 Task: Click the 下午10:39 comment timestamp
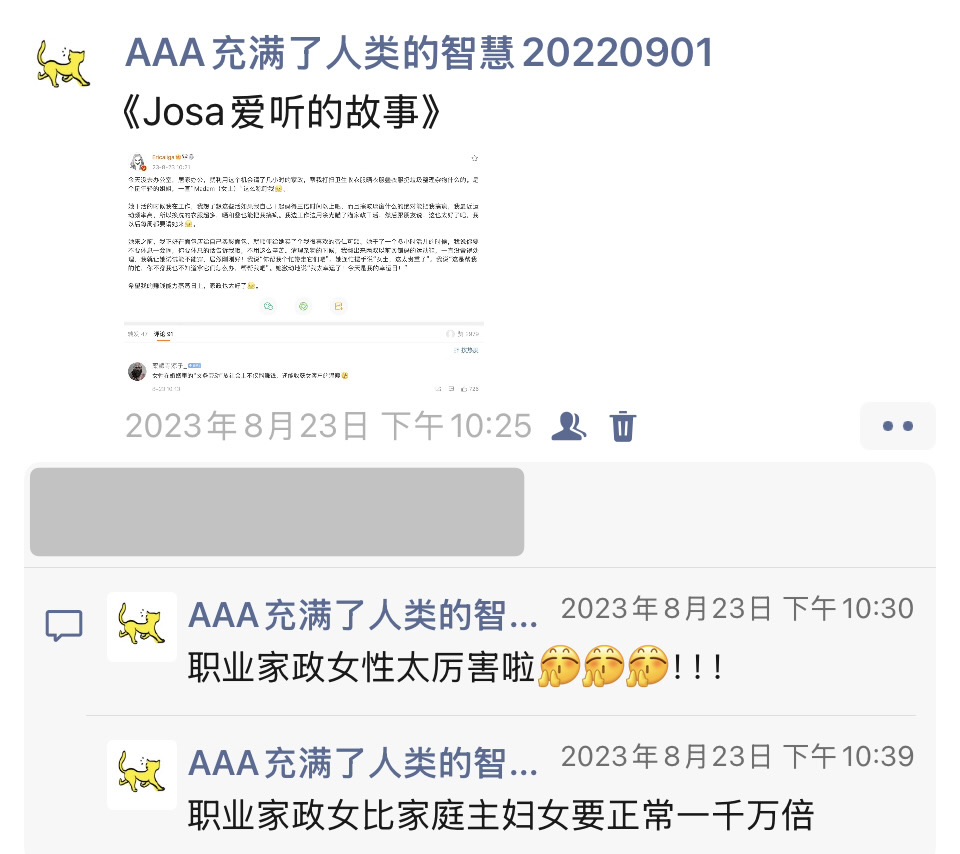(737, 757)
